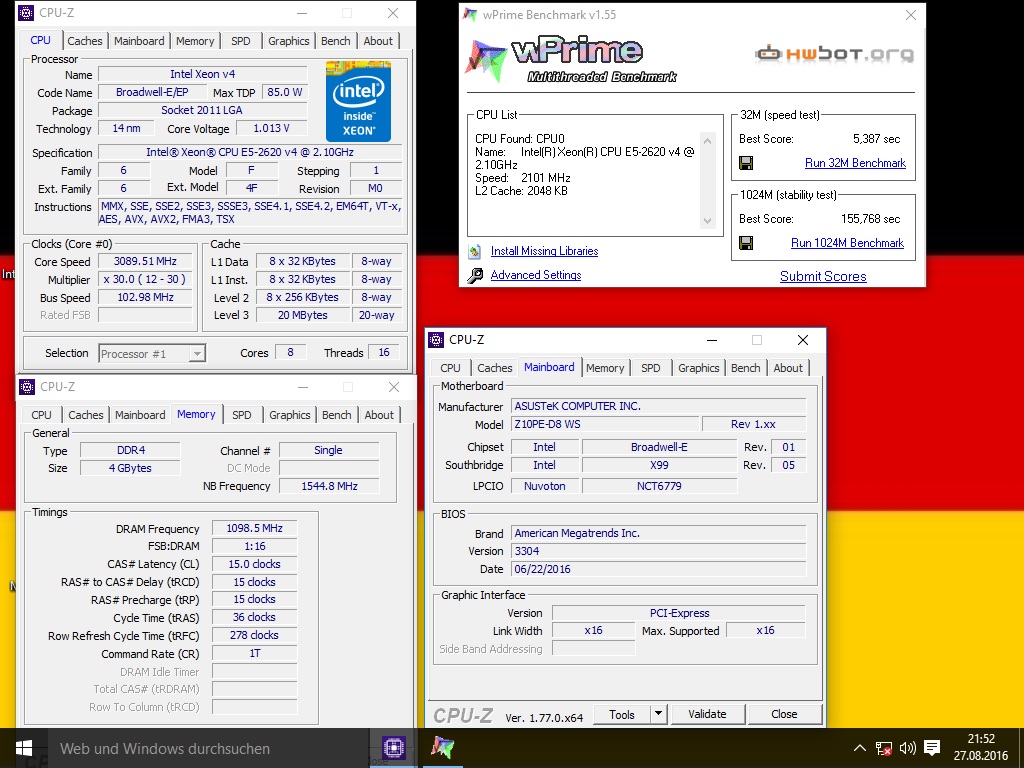Click the memory Size 4 GBytes value

click(130, 468)
